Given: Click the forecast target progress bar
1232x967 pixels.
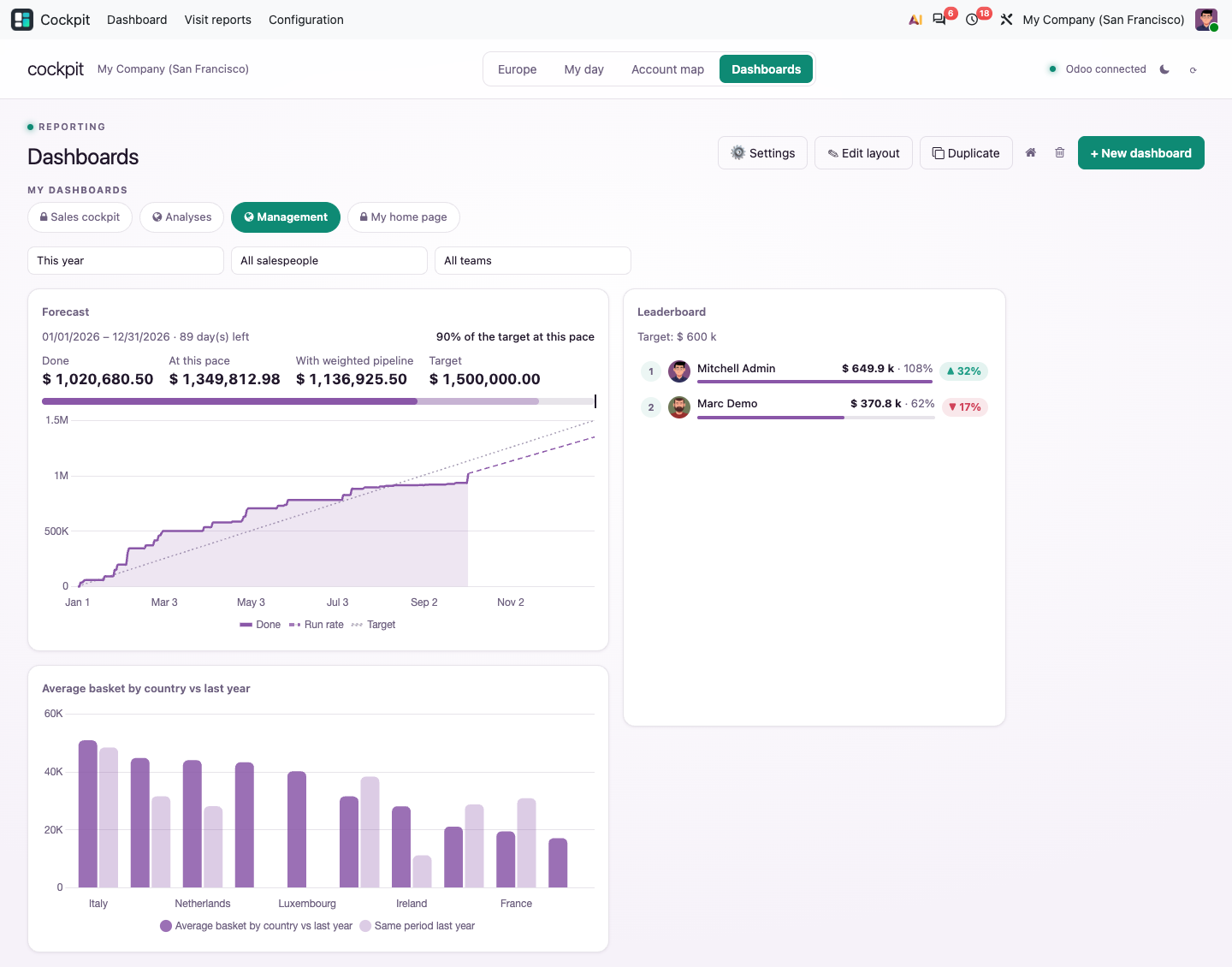Looking at the screenshot, I should point(318,401).
